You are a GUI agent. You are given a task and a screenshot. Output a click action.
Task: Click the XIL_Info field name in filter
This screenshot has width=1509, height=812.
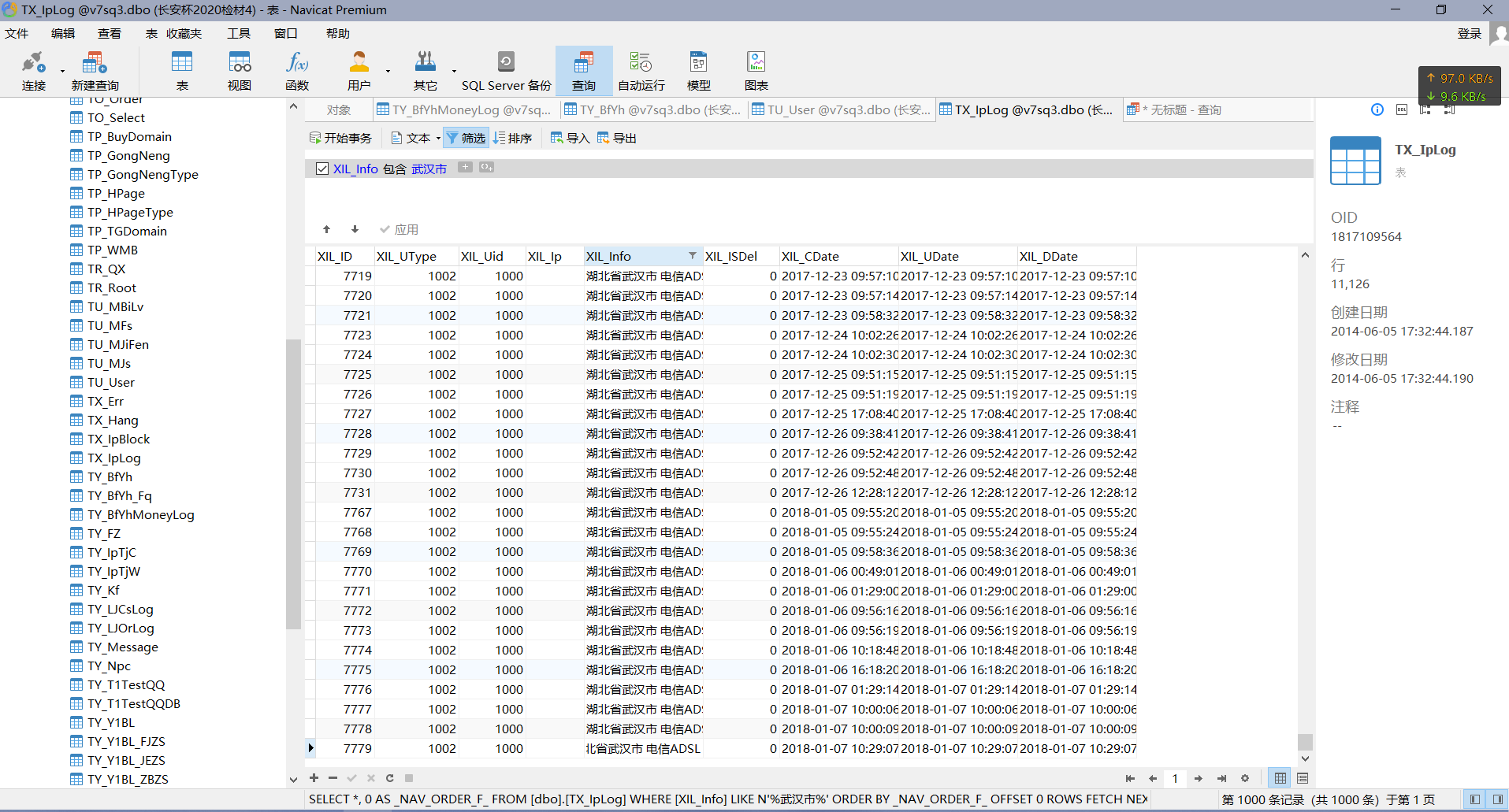[x=355, y=169]
